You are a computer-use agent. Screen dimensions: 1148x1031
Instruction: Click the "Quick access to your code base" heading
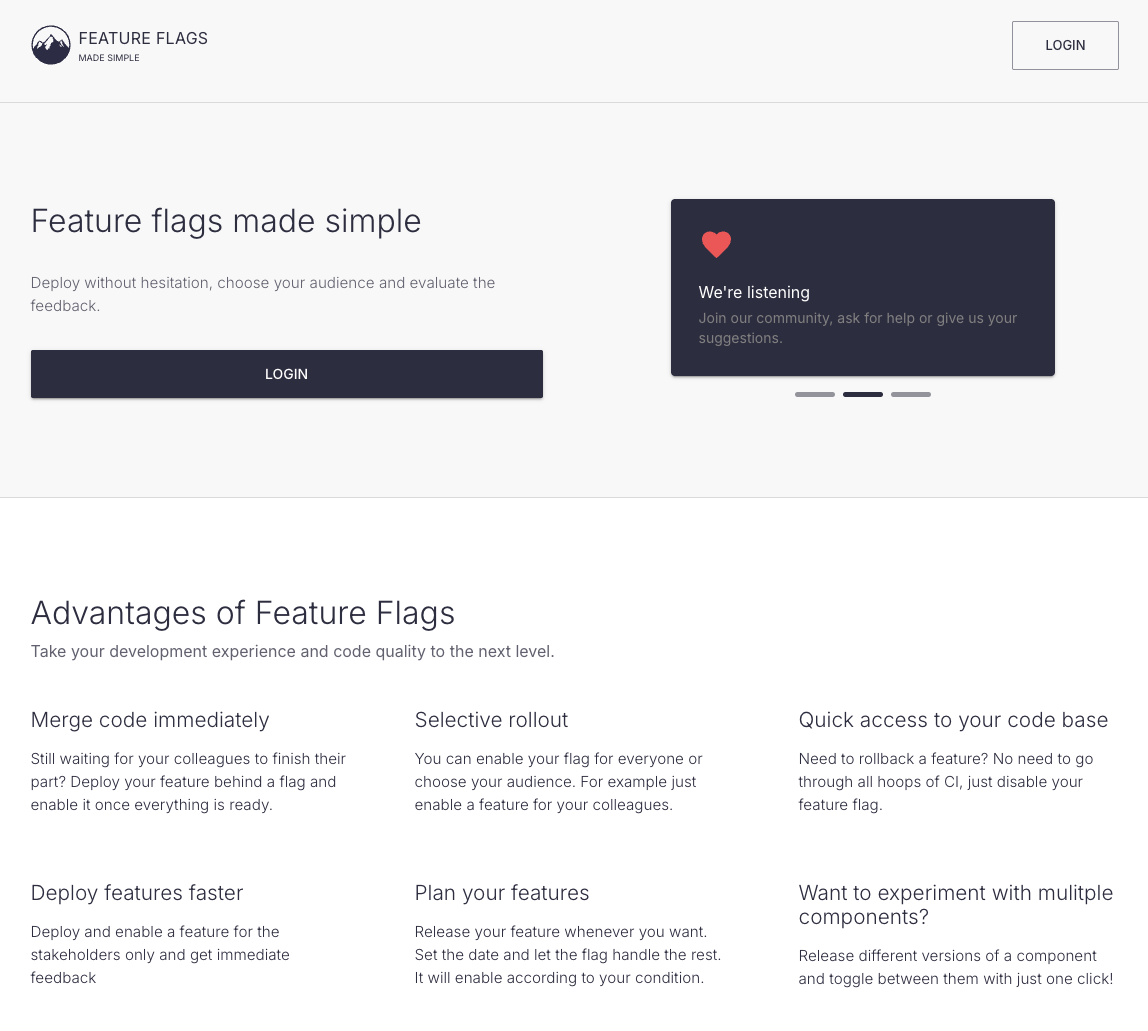click(x=953, y=720)
